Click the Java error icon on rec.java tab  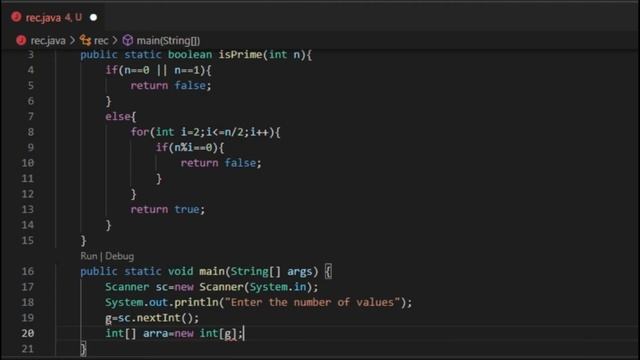16,17
